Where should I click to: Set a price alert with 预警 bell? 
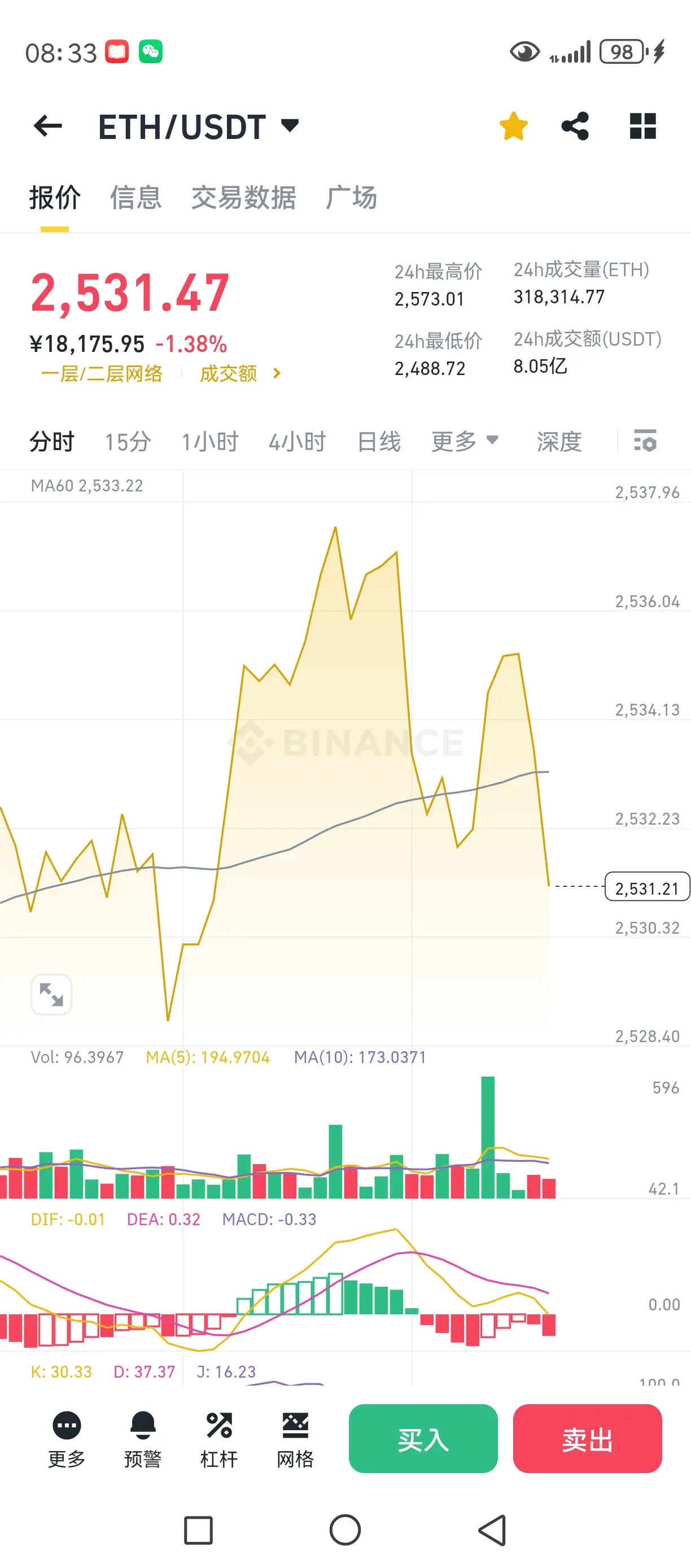[x=143, y=1440]
